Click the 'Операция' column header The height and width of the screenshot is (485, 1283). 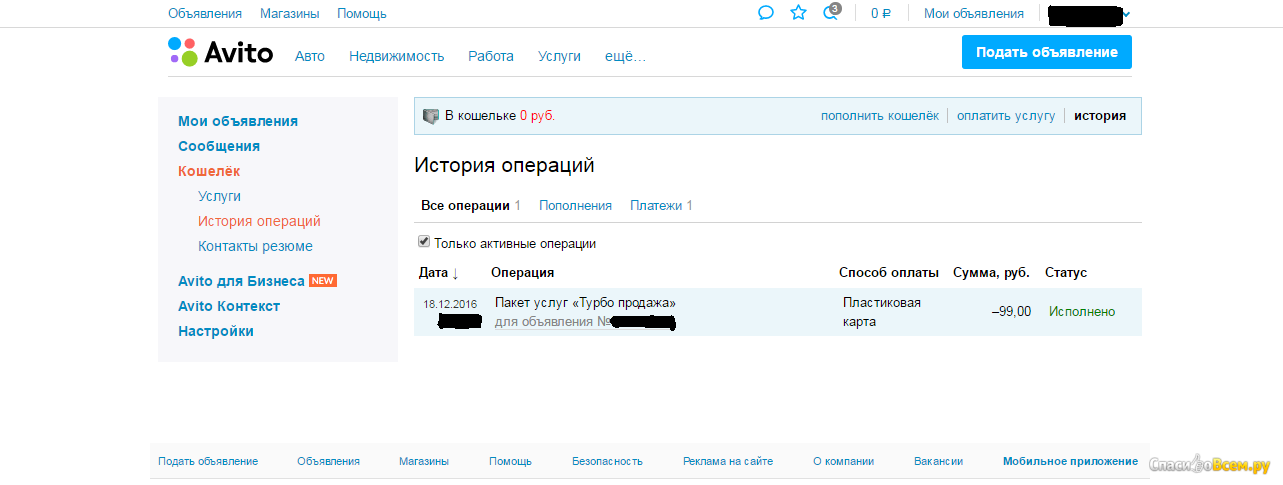pyautogui.click(x=522, y=272)
